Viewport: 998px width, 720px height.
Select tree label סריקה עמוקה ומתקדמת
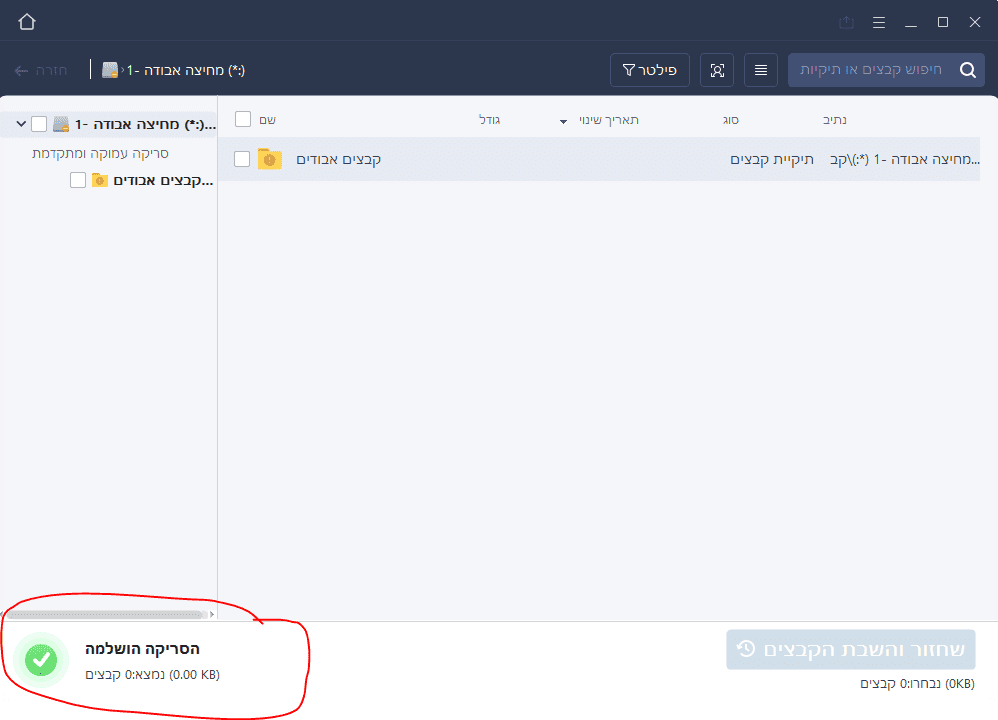pyautogui.click(x=101, y=153)
